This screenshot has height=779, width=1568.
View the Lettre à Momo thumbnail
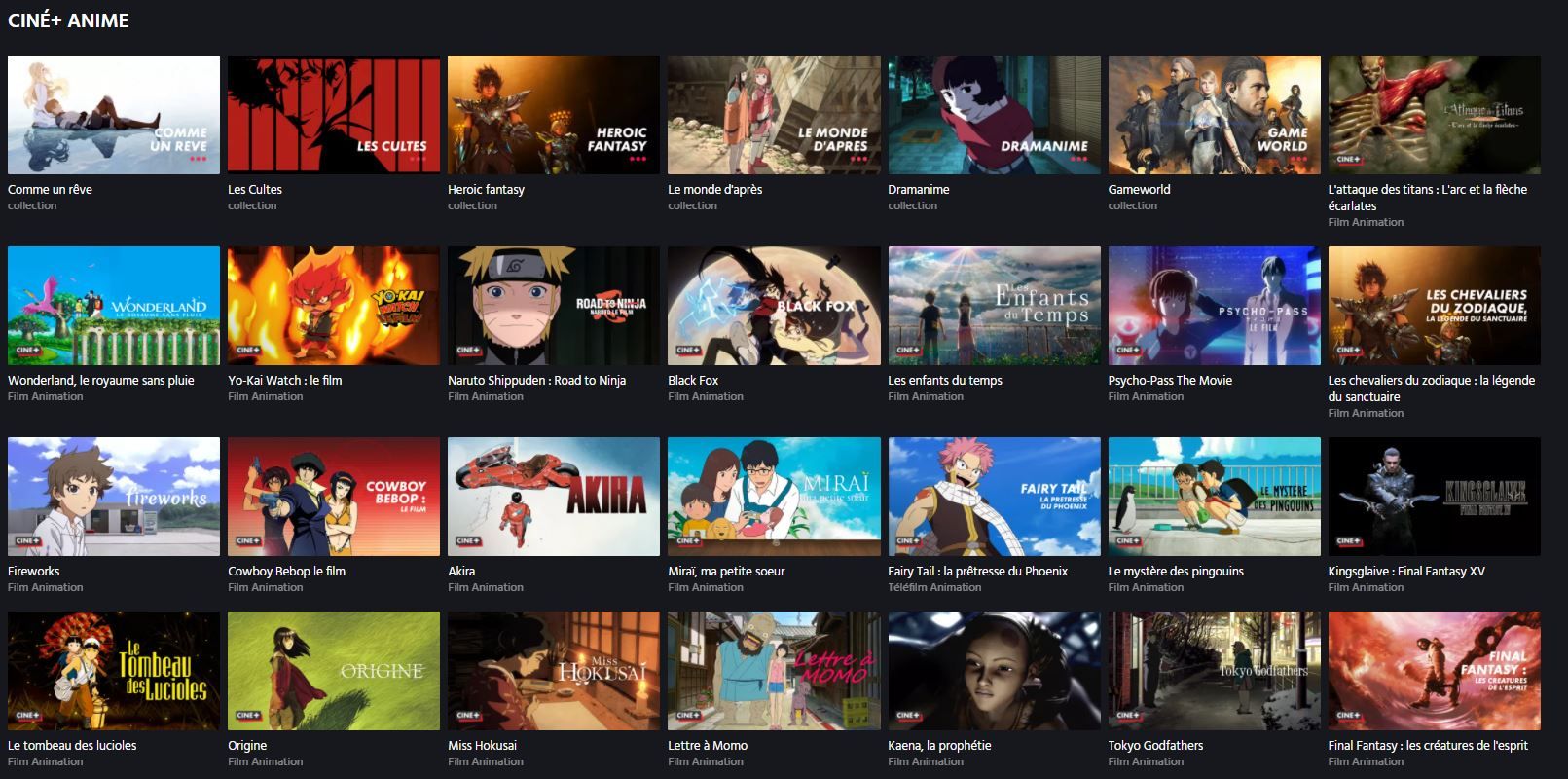point(774,671)
